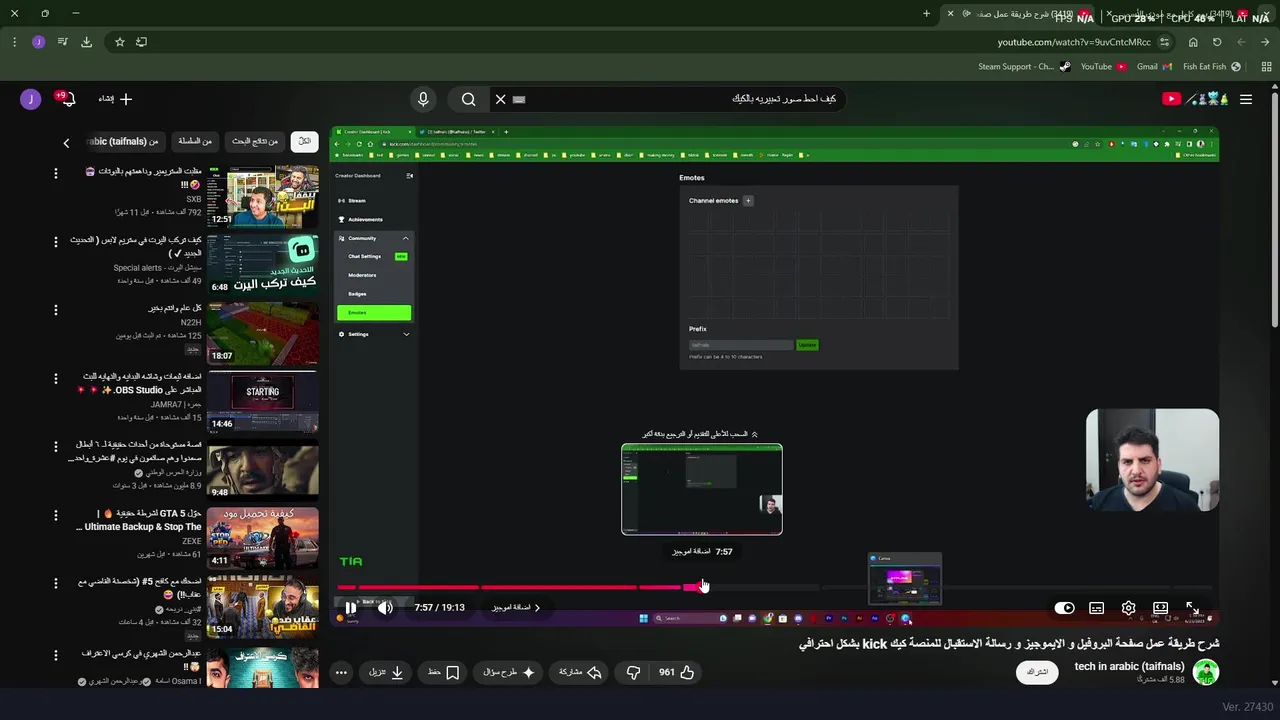The width and height of the screenshot is (1280, 720).
Task: Show more filter chips with the arrow
Action: tap(66, 143)
